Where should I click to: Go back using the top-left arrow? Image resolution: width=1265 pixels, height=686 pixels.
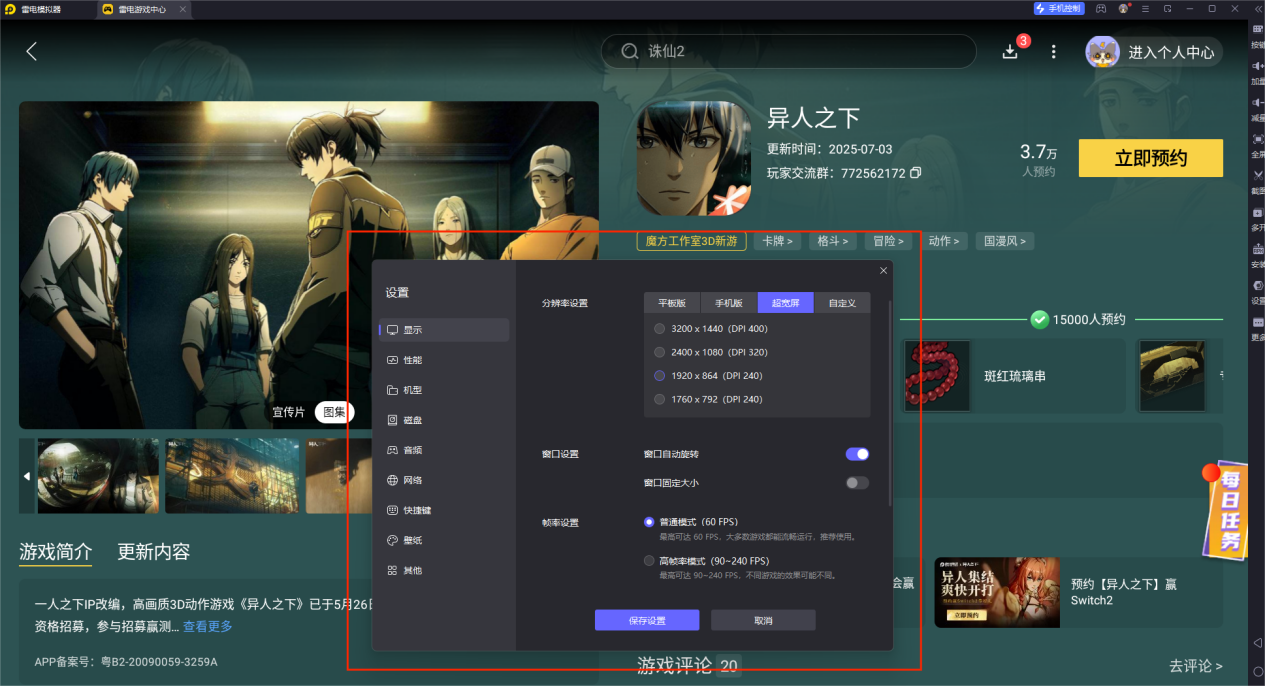[x=31, y=51]
